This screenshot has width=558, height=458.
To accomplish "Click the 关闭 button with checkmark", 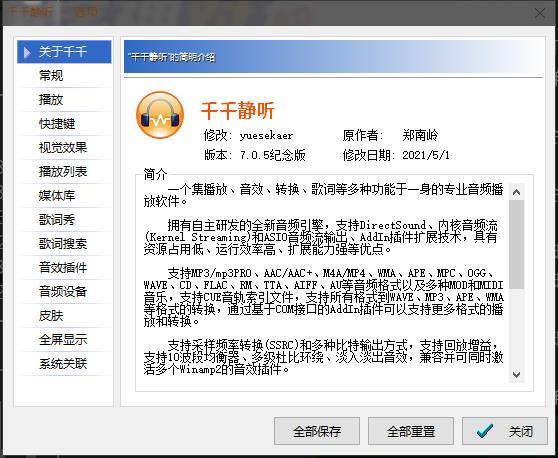I will pos(505,431).
